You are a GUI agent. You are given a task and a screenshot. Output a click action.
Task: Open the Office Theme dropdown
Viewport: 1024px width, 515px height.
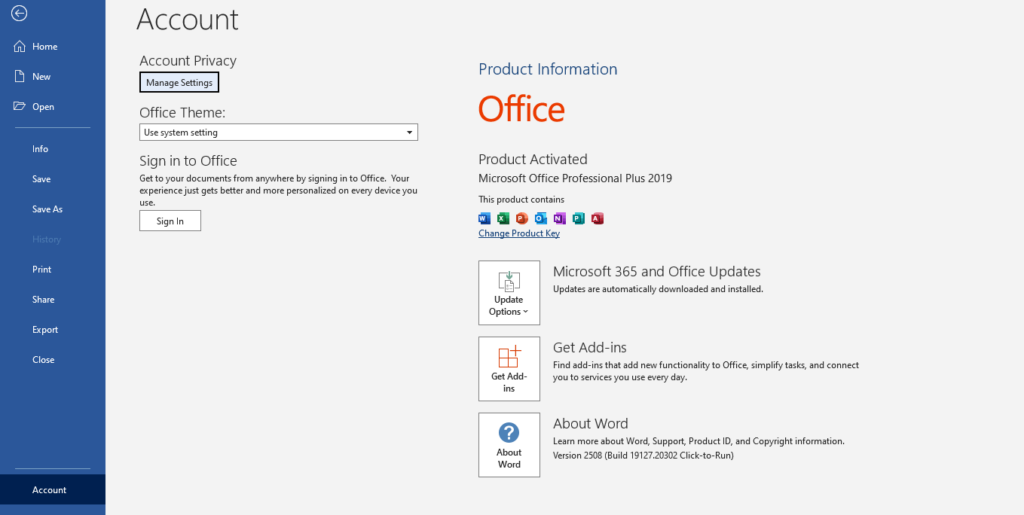pos(278,133)
